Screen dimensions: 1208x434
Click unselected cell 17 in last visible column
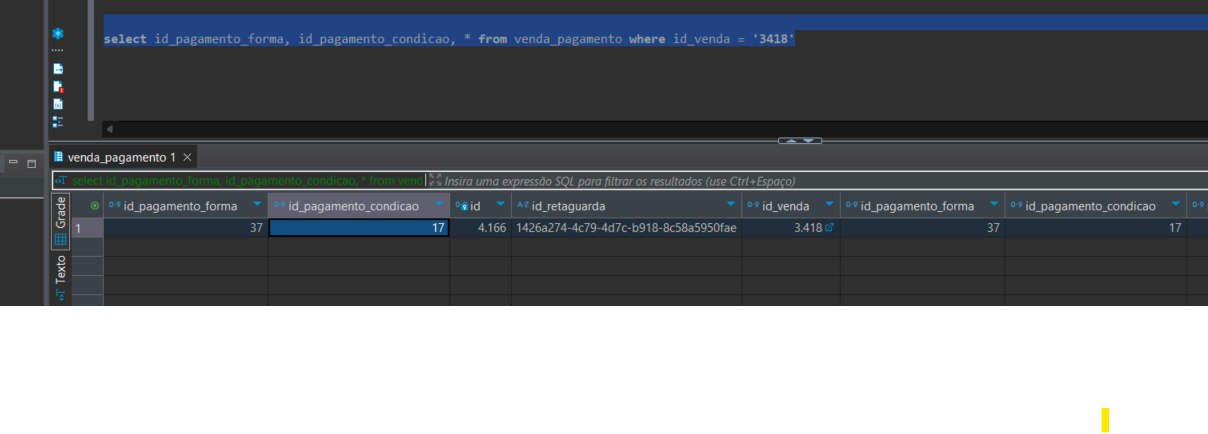(x=1095, y=228)
